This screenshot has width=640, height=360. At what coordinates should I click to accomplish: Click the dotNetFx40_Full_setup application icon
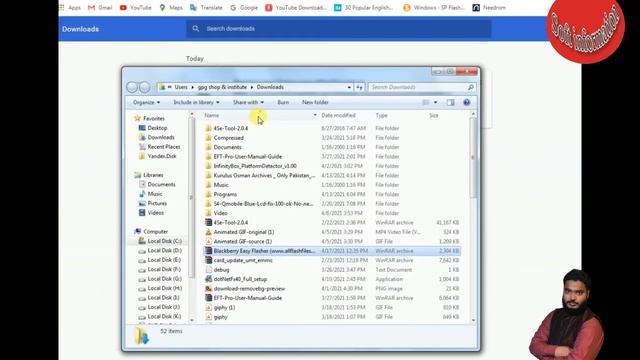[209, 279]
